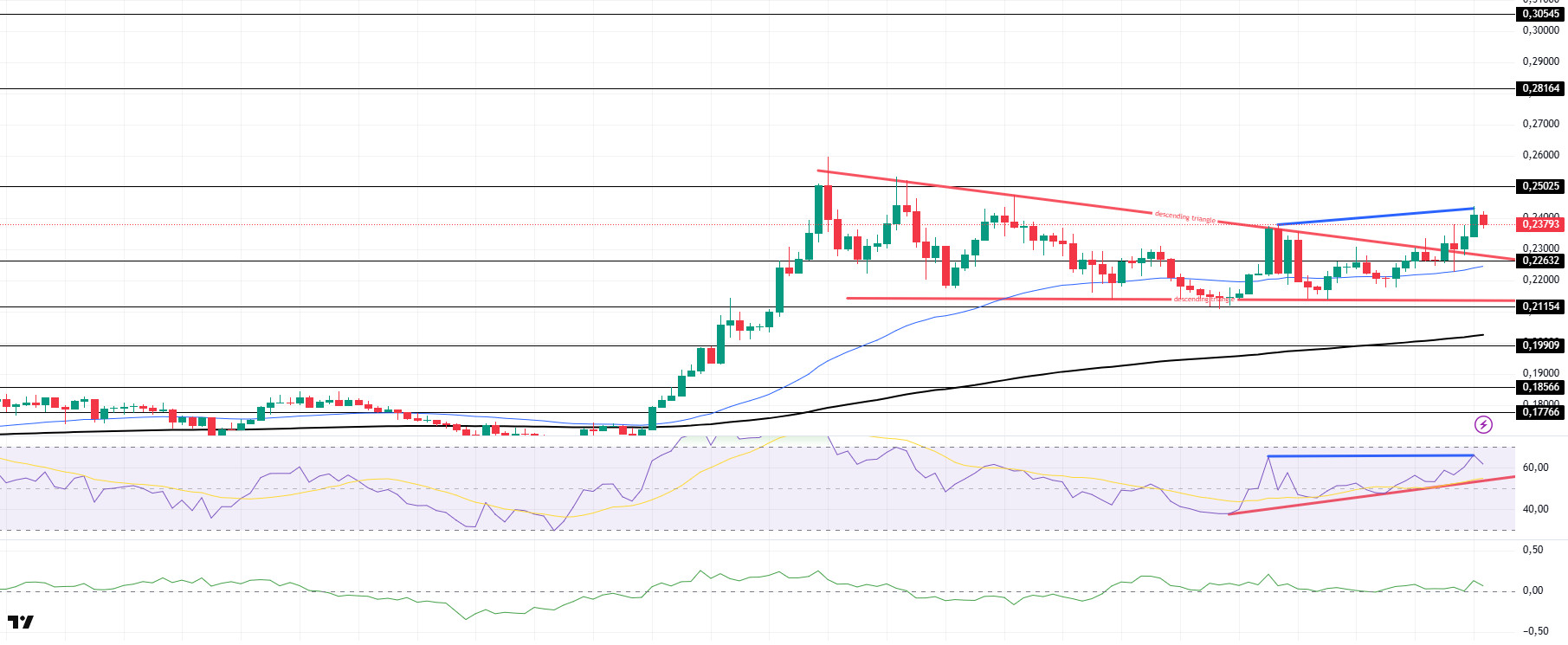The image size is (1568, 645).
Task: Click the 0,22000 price axis value
Action: point(1541,280)
